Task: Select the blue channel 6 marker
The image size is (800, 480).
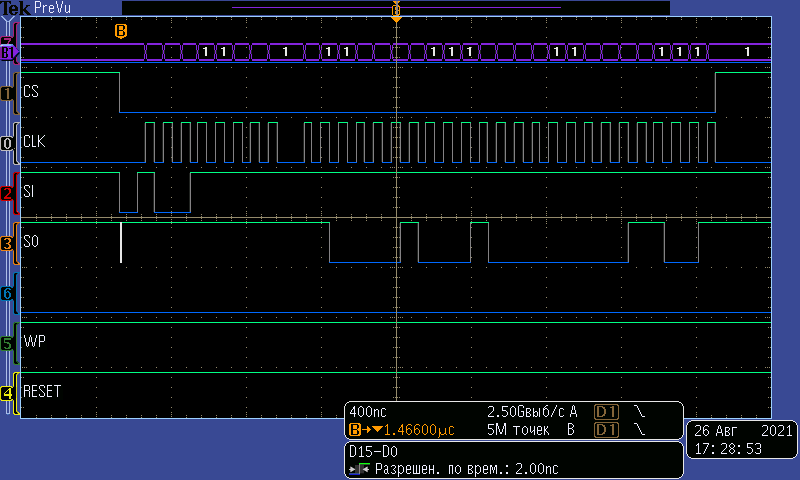Action: click(8, 294)
